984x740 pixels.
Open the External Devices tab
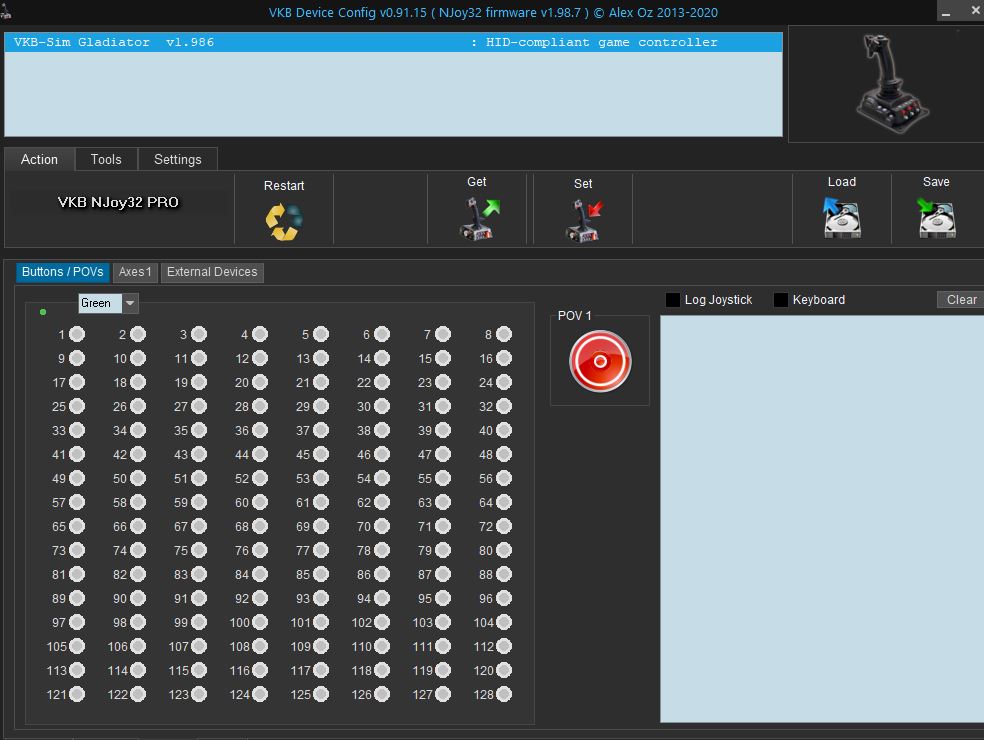[x=212, y=272]
